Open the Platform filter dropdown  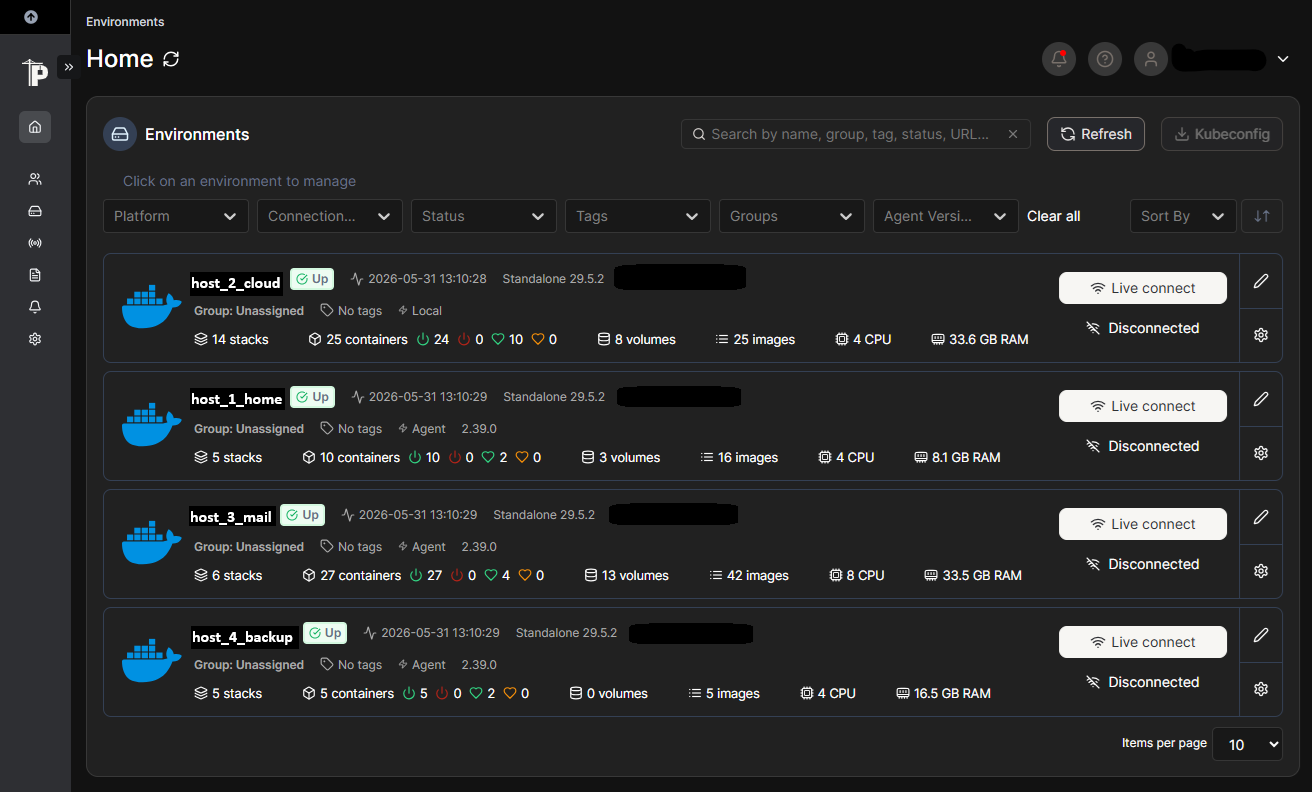(176, 216)
